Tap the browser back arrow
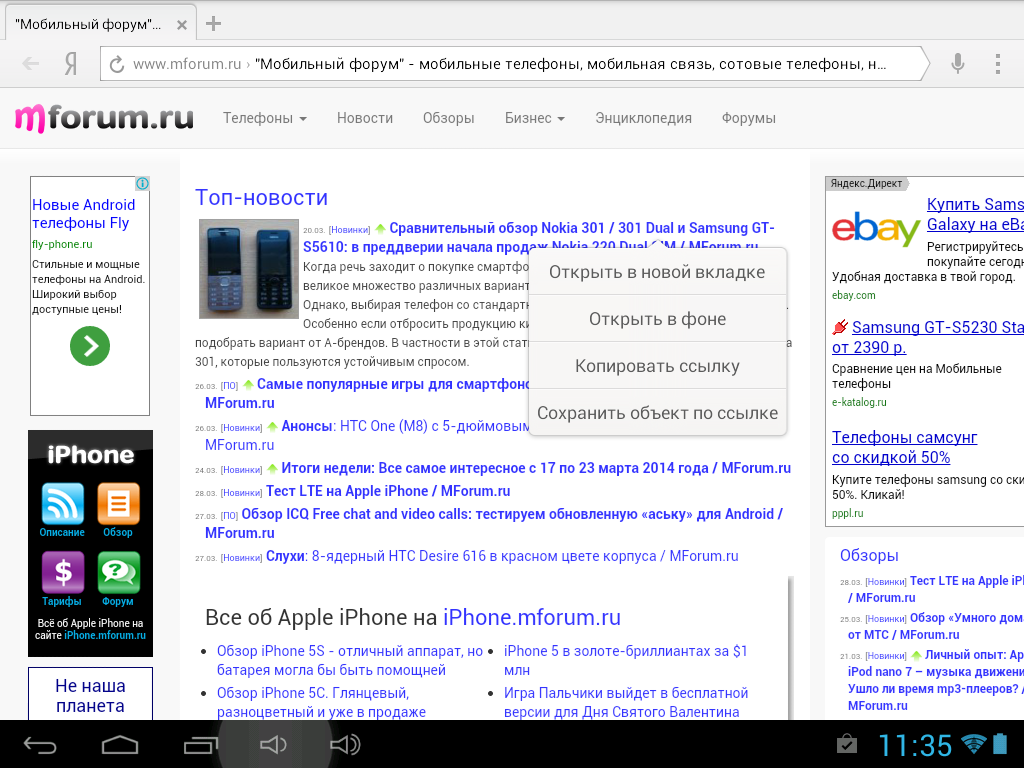The width and height of the screenshot is (1024, 768). click(x=31, y=64)
